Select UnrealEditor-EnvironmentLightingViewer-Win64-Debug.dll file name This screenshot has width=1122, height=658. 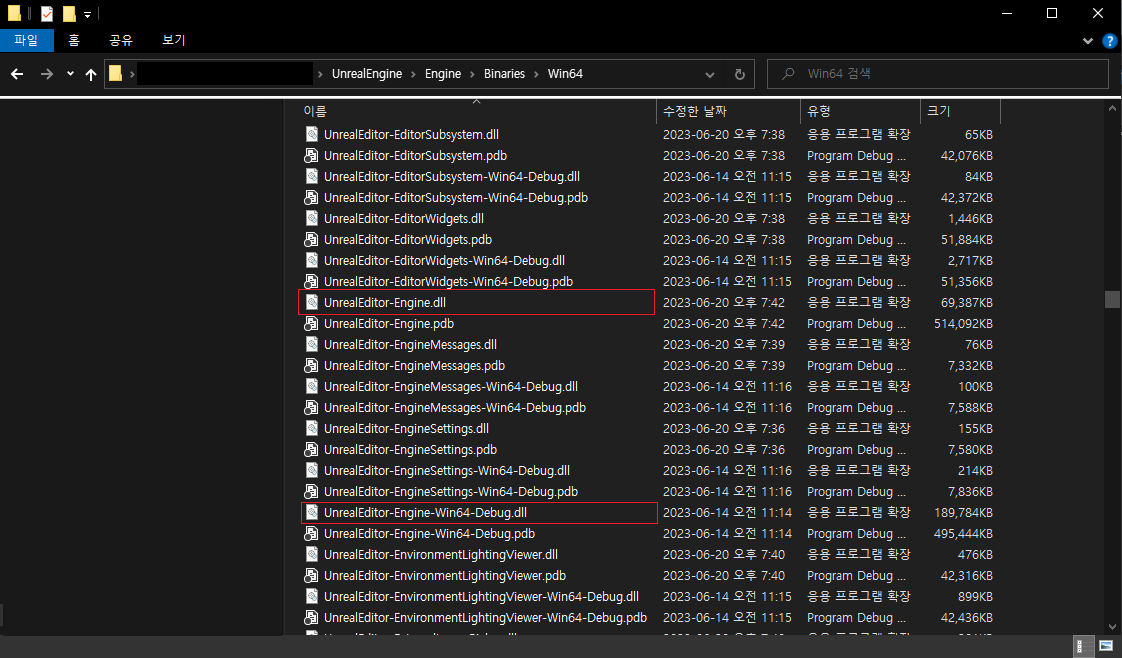(x=482, y=596)
